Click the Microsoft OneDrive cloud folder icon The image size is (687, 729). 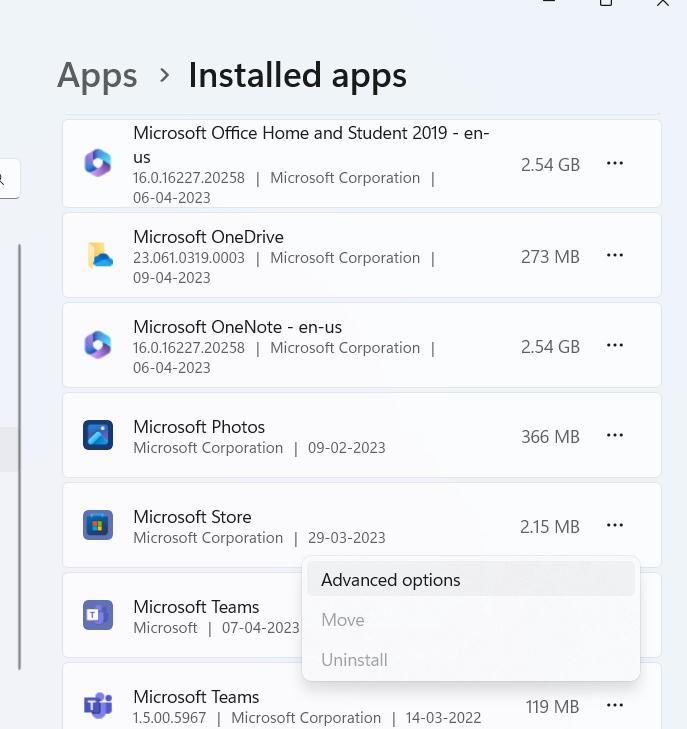[x=98, y=255]
